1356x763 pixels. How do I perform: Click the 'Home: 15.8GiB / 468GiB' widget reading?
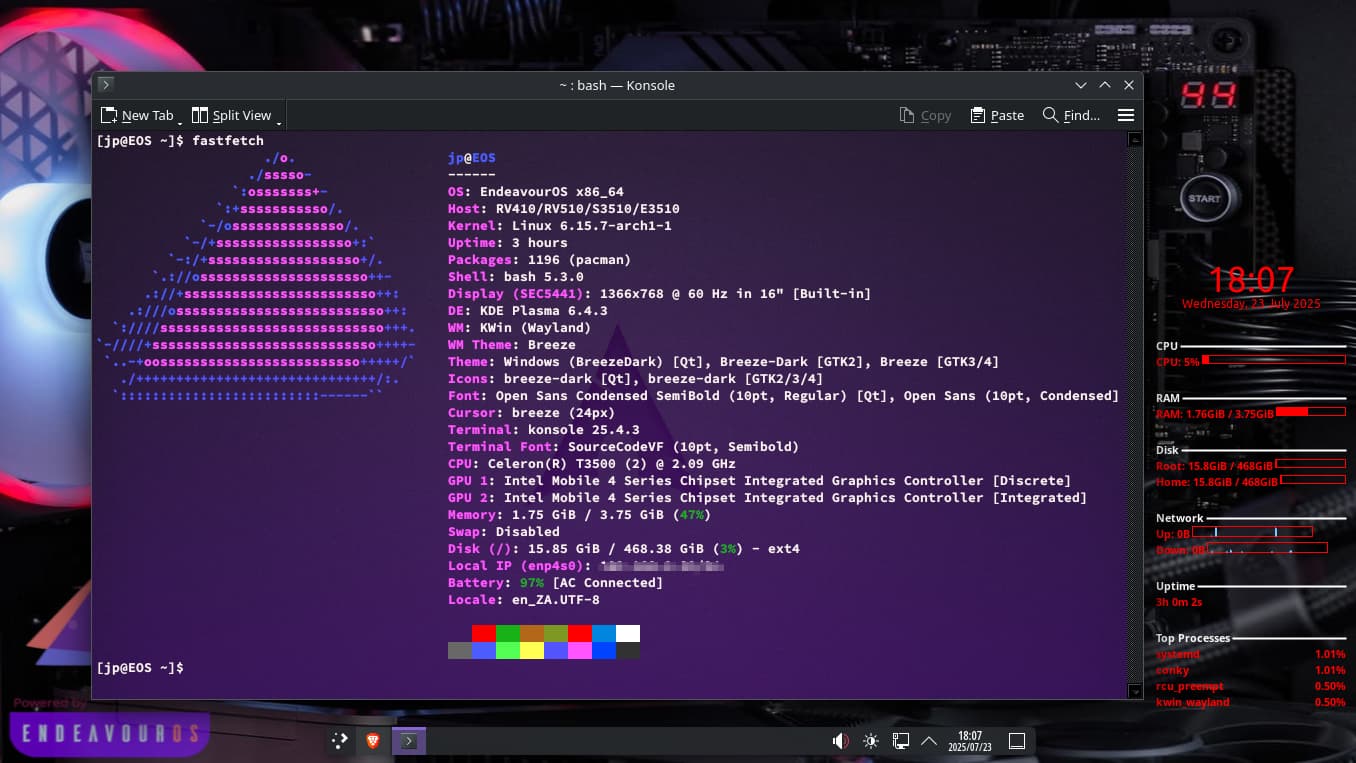tap(1216, 482)
